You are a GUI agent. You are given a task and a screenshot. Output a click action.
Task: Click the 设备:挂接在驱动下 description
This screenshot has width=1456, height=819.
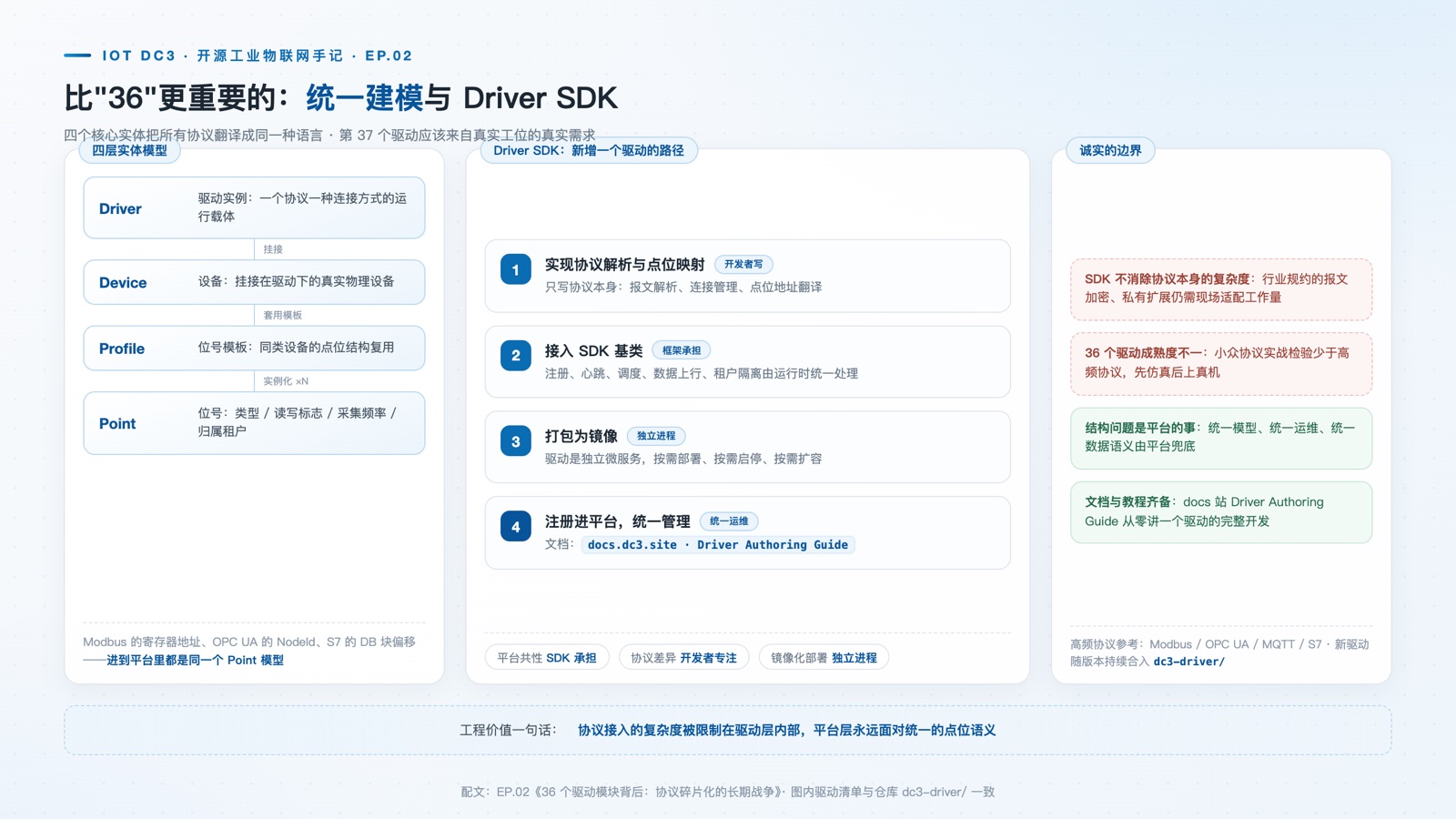point(297,281)
